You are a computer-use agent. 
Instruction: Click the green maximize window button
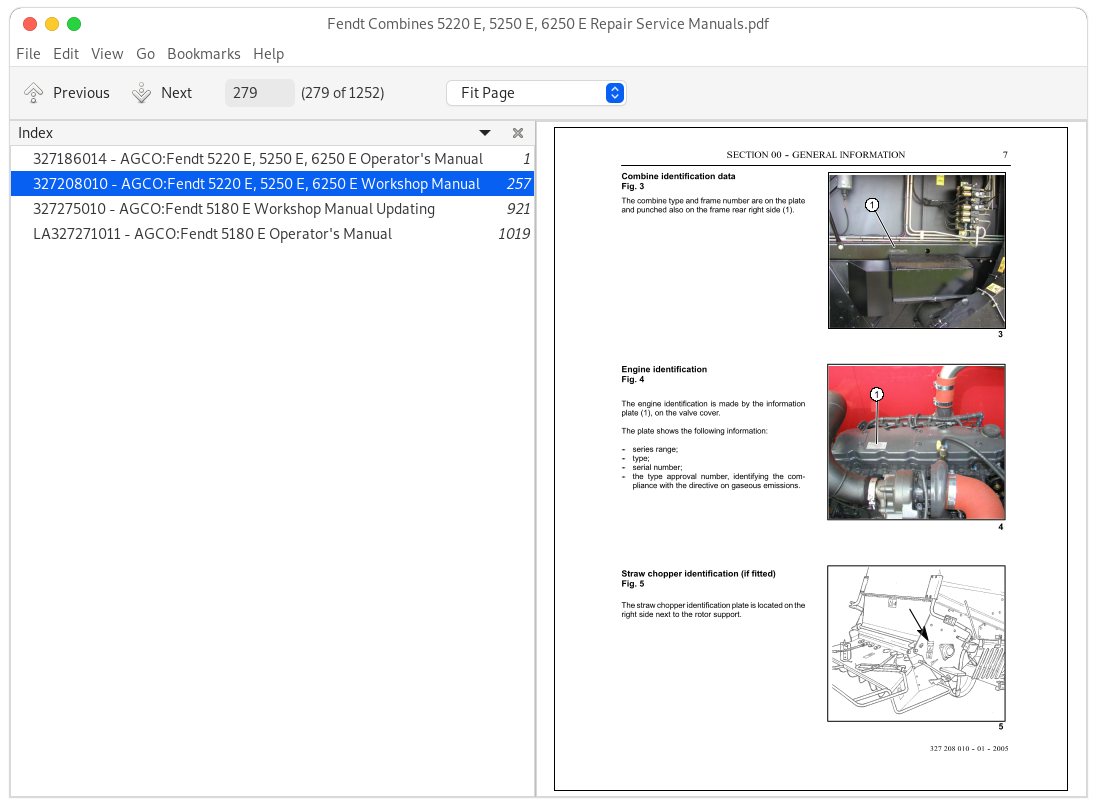(74, 24)
